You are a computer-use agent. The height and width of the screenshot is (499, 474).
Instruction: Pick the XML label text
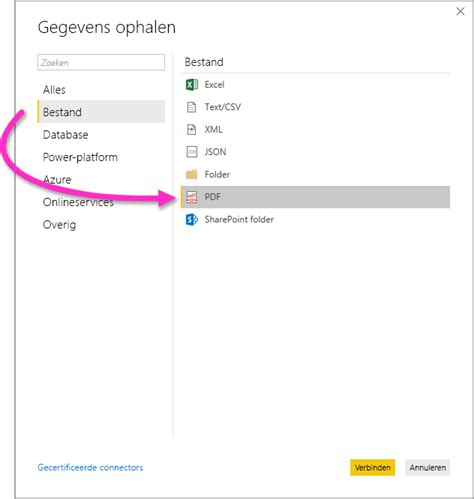(x=213, y=129)
